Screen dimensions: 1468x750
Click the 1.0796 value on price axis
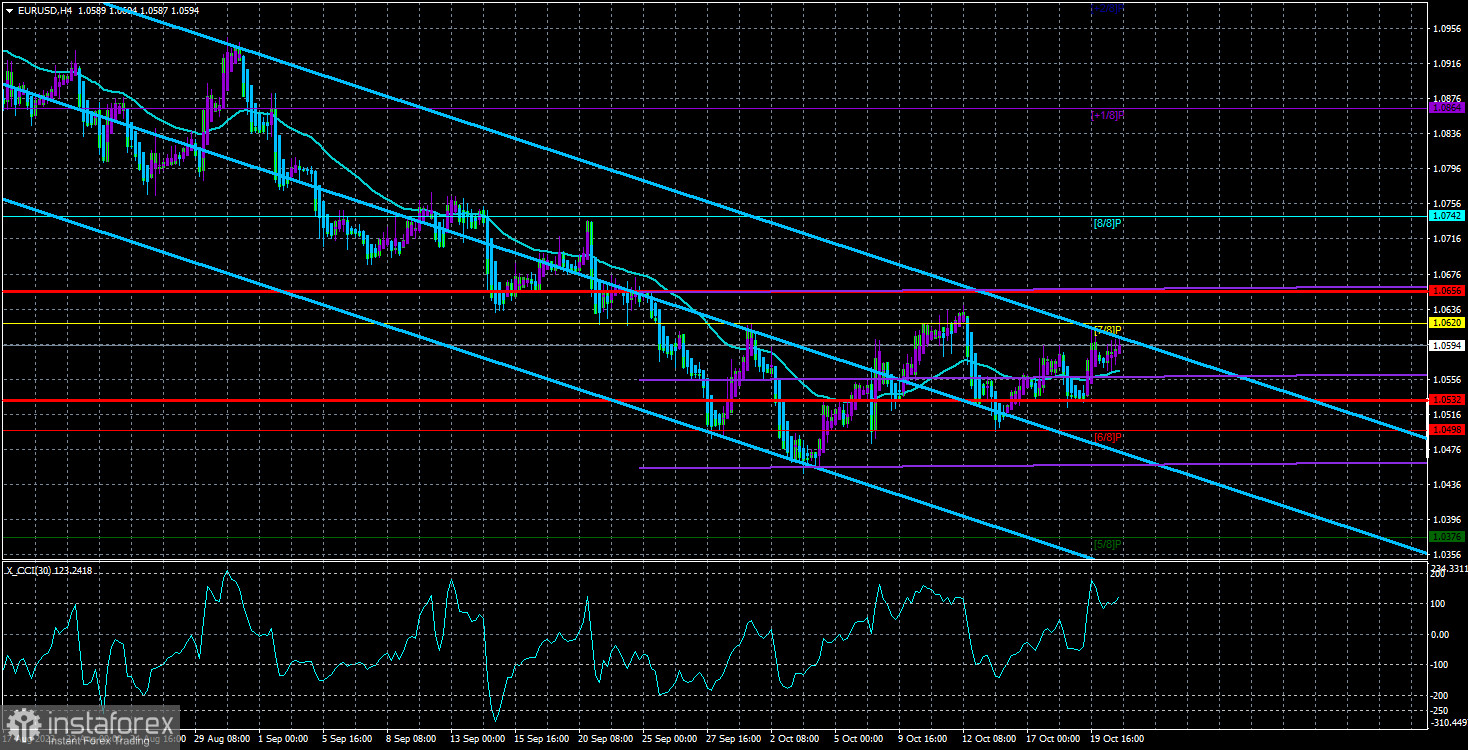[x=1447, y=168]
